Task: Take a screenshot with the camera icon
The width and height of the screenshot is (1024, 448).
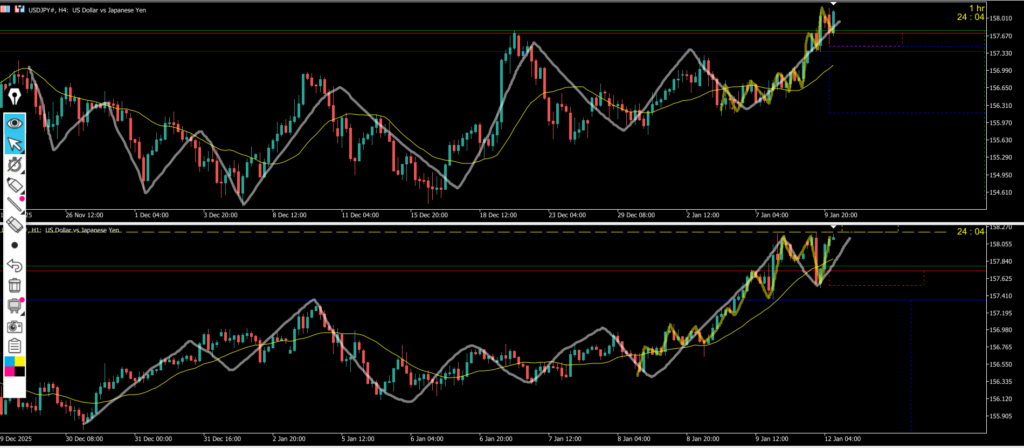Action: (x=14, y=326)
